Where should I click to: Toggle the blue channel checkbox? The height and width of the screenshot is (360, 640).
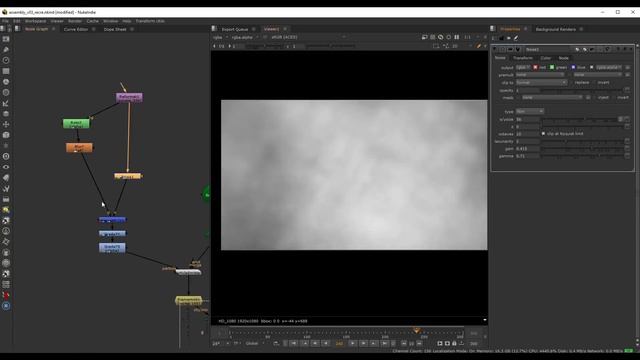(573, 67)
